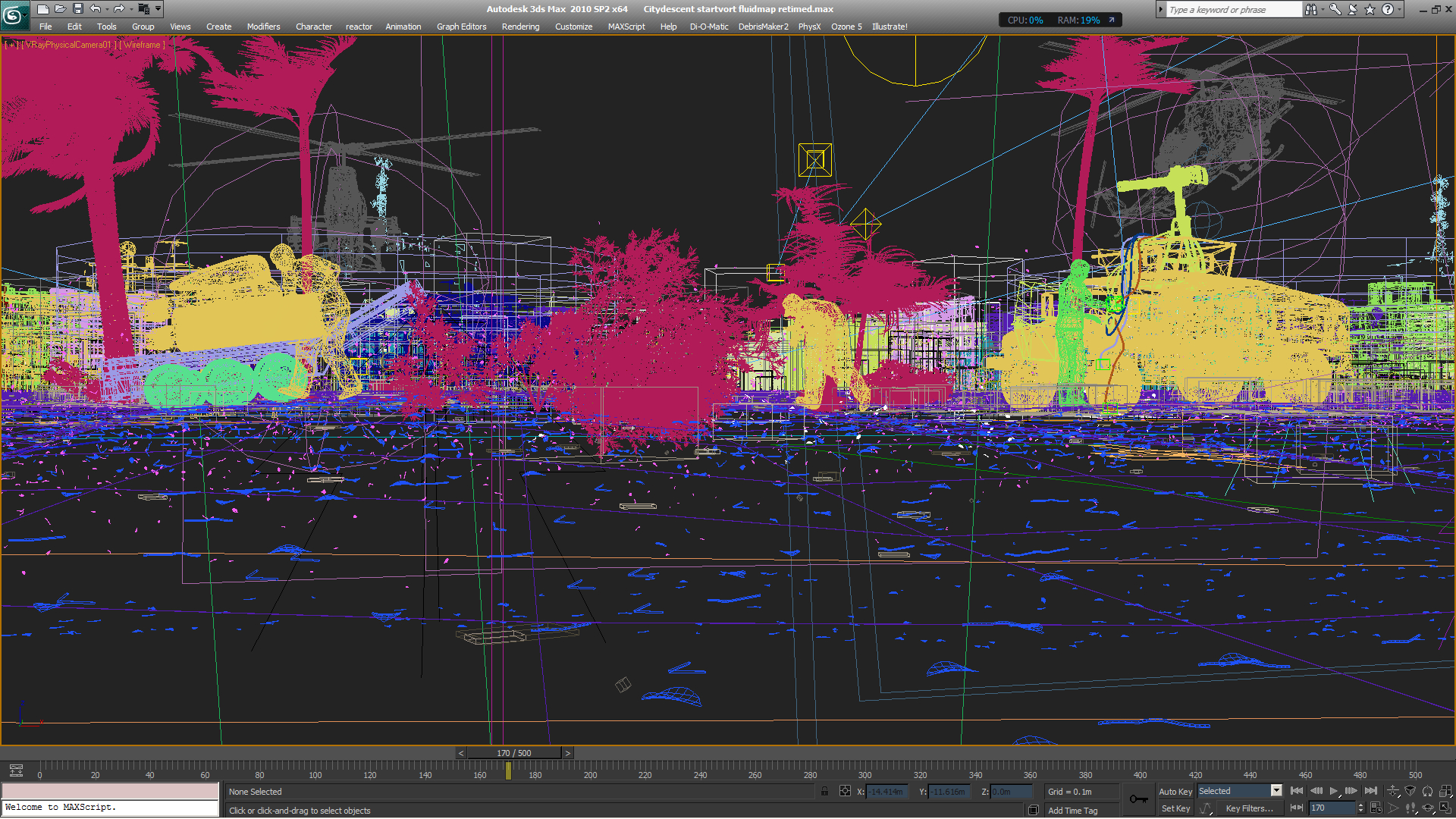The width and height of the screenshot is (1456, 819).
Task: Expand the Selected key filter dropdown
Action: click(1276, 791)
